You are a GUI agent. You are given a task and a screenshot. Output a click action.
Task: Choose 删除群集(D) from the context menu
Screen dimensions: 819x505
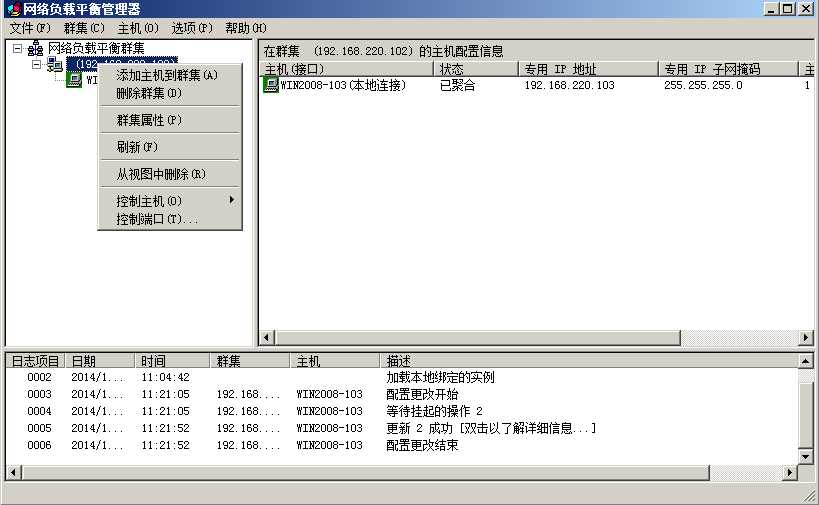(170, 93)
